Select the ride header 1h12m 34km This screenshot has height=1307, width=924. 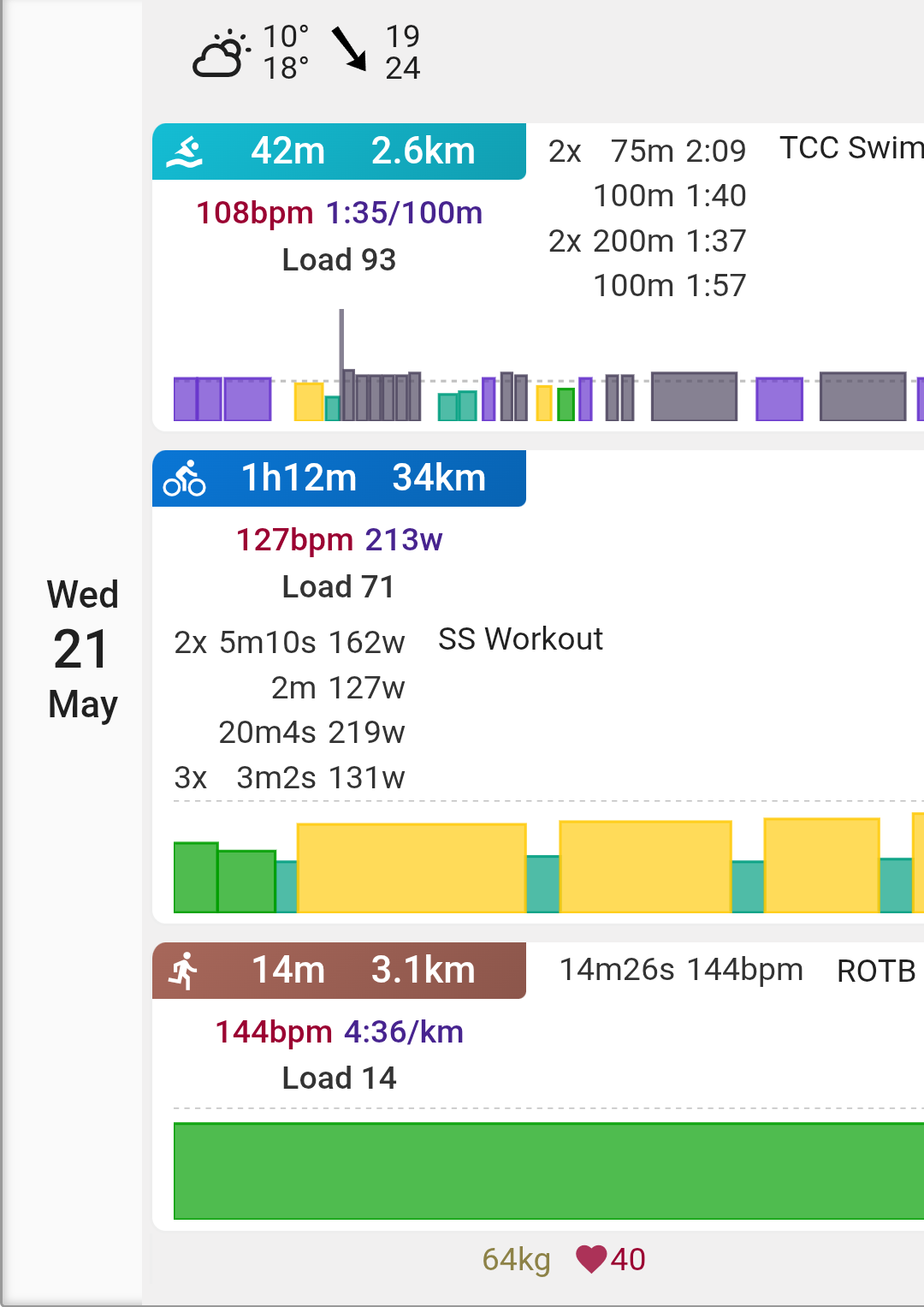pos(339,478)
